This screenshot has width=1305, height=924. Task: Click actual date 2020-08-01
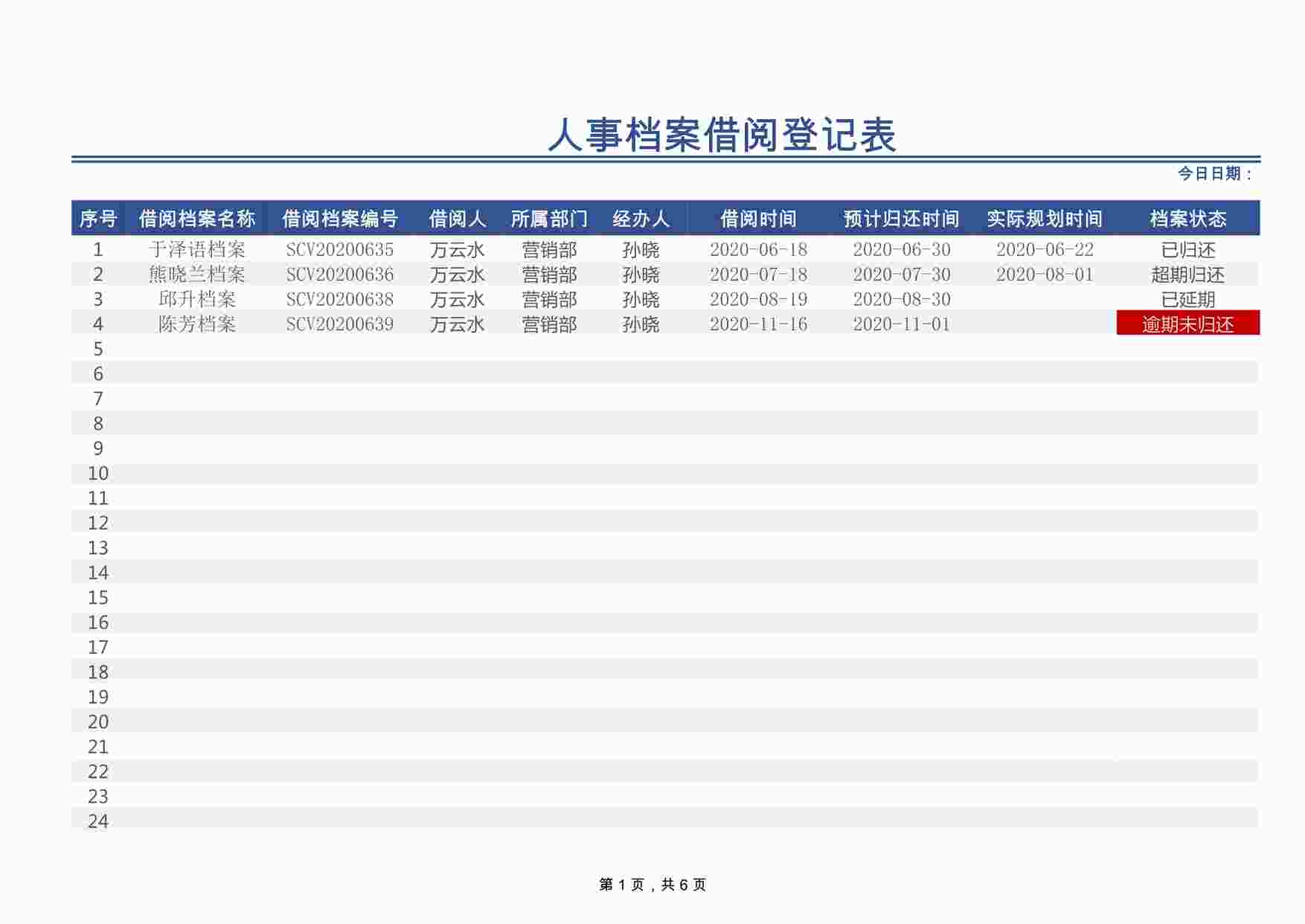pyautogui.click(x=1045, y=275)
